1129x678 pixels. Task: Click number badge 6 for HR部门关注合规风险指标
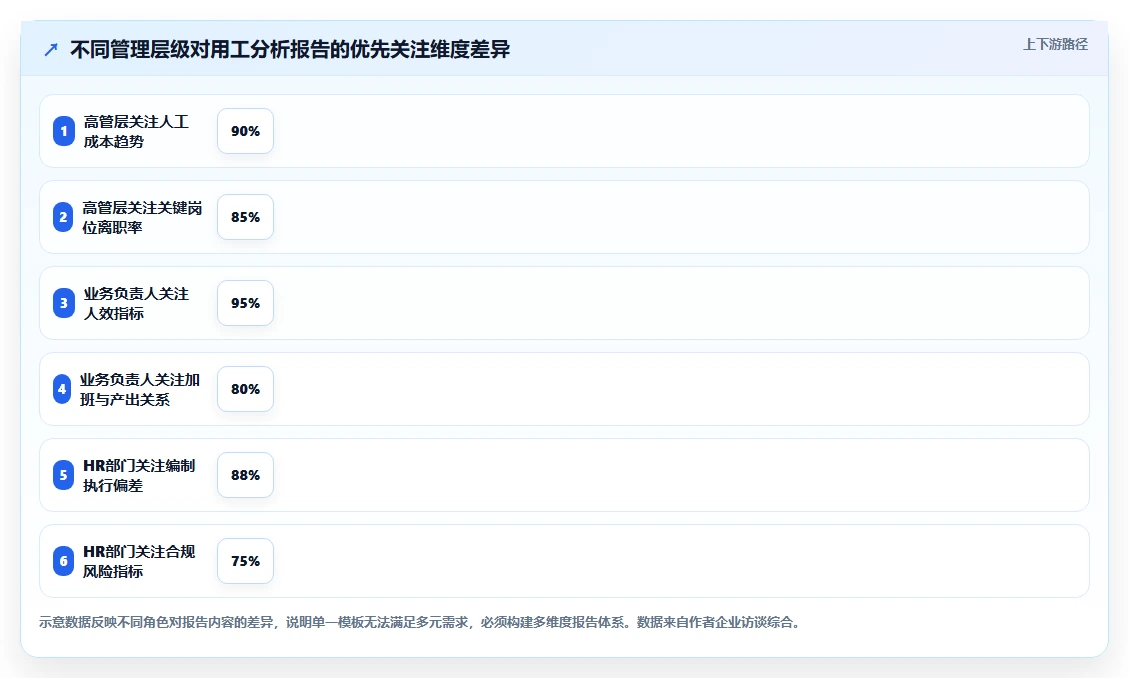point(63,561)
